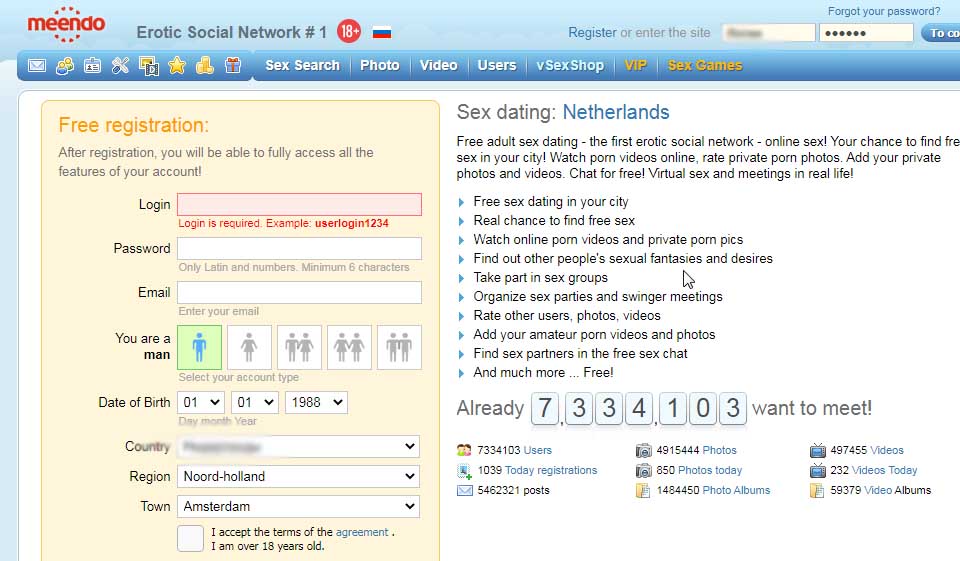Click the Register link at top

pos(592,32)
